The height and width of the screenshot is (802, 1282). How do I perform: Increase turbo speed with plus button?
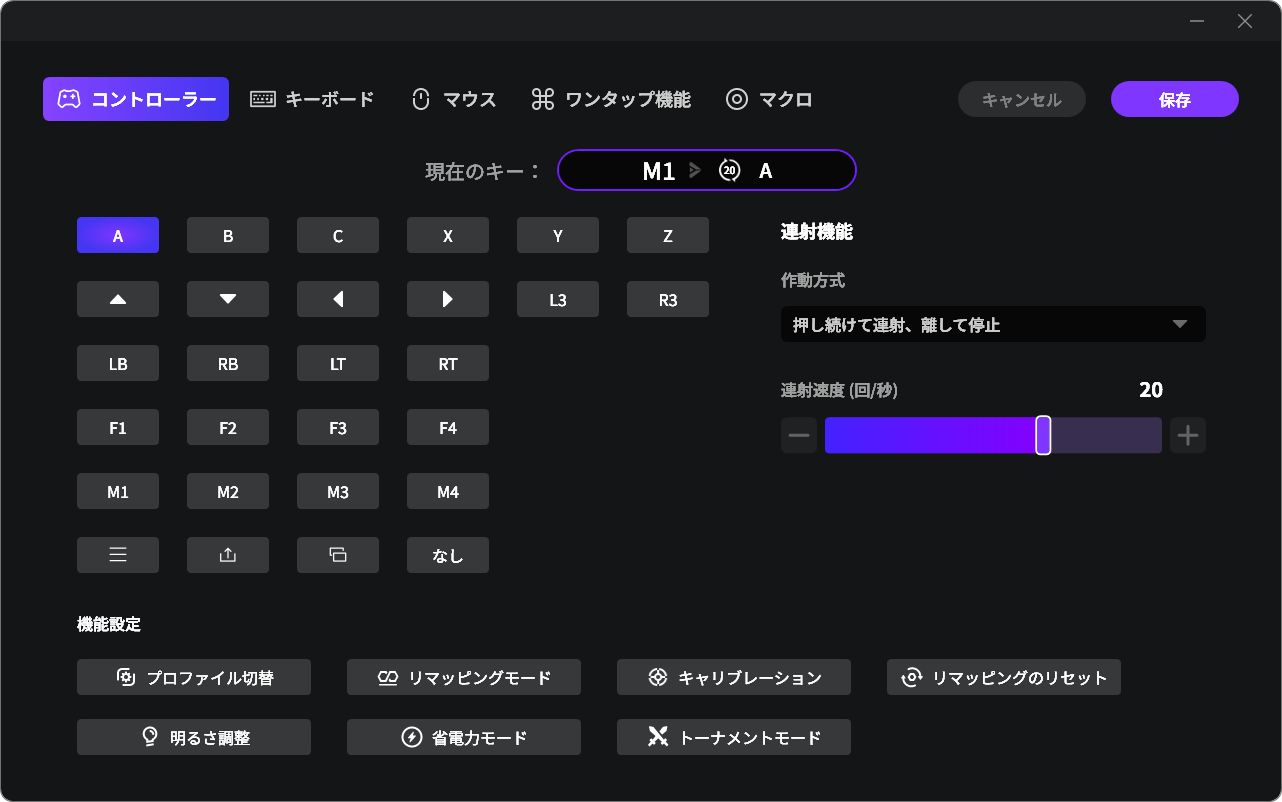click(x=1188, y=436)
